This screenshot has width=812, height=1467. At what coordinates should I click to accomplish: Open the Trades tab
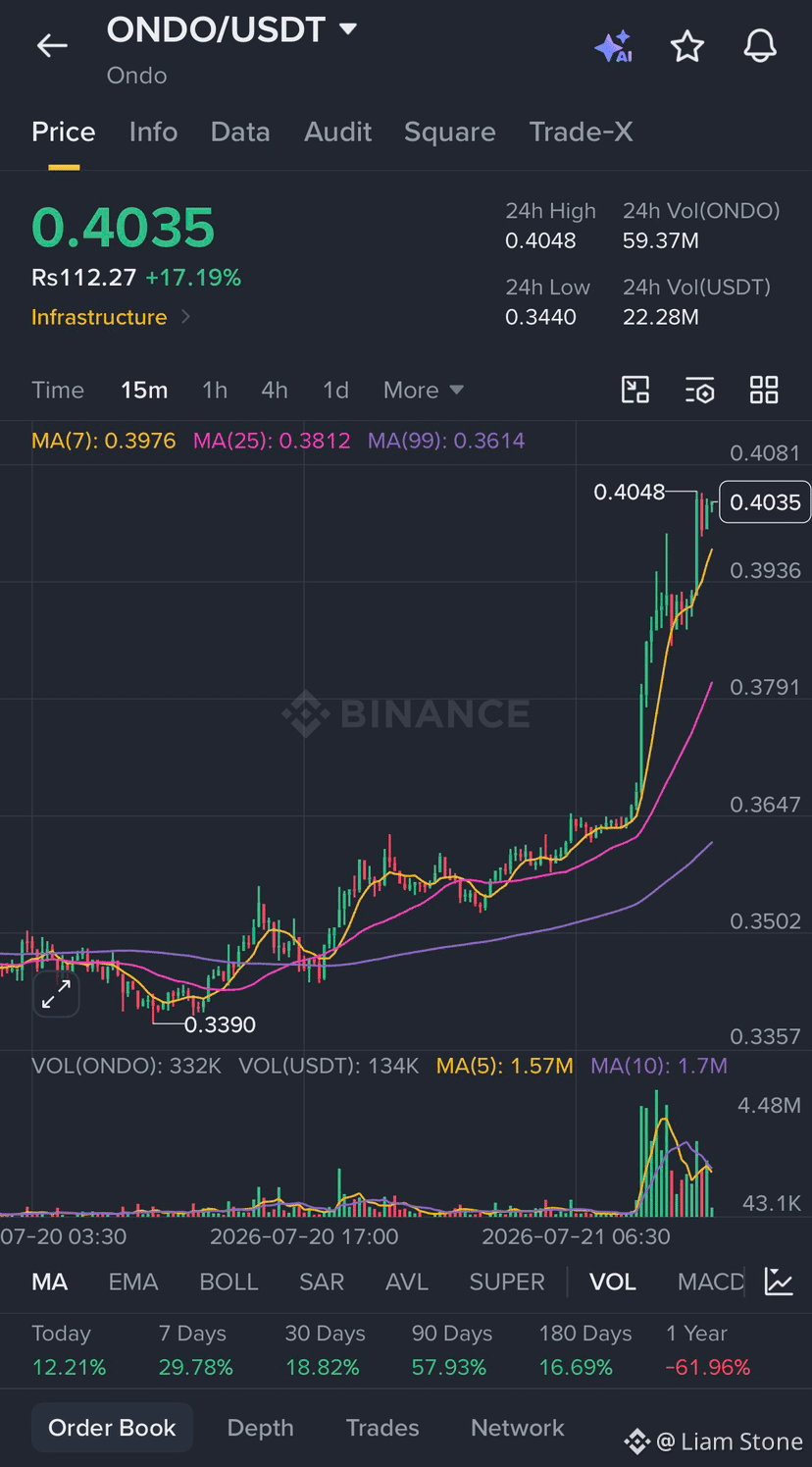pyautogui.click(x=382, y=1428)
